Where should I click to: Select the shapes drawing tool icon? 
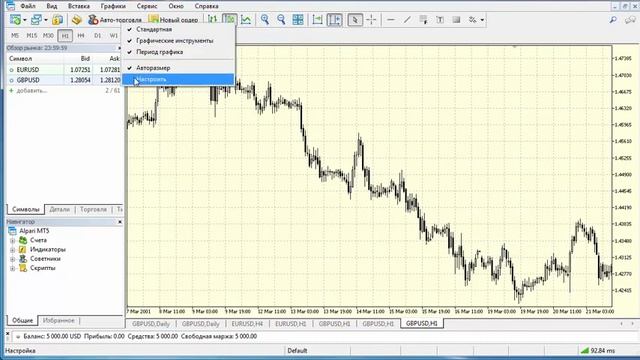click(x=423, y=20)
